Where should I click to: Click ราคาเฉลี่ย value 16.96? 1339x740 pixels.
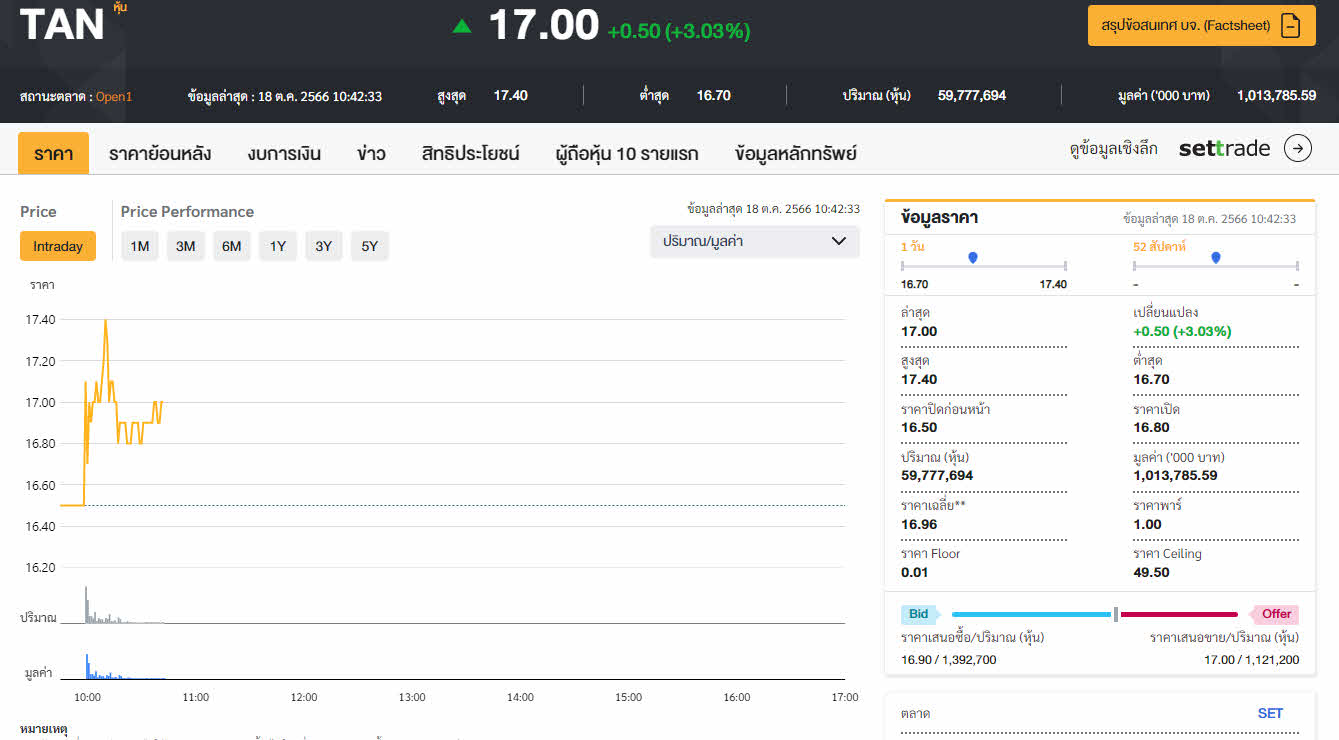point(919,524)
